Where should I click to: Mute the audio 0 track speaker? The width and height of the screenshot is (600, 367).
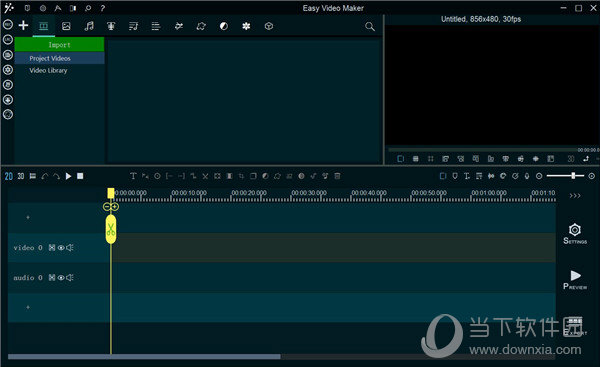(70, 277)
